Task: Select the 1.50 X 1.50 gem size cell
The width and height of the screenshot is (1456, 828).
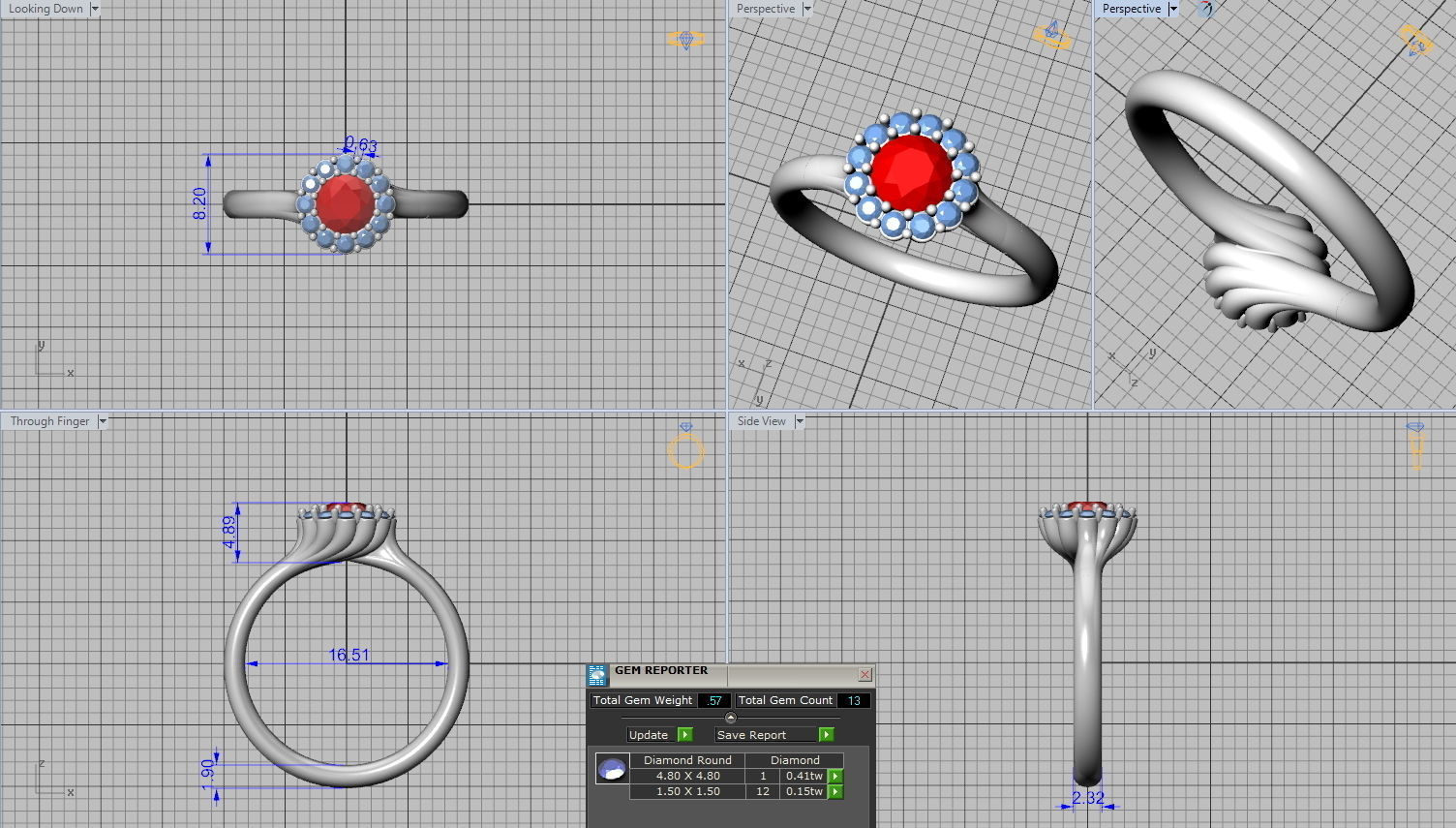Action: (x=687, y=791)
